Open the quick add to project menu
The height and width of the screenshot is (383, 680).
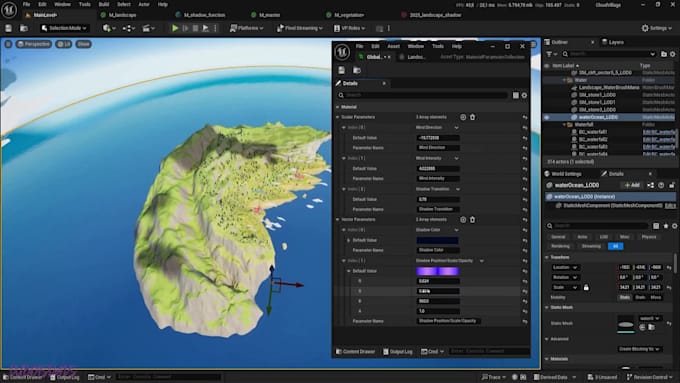109,28
